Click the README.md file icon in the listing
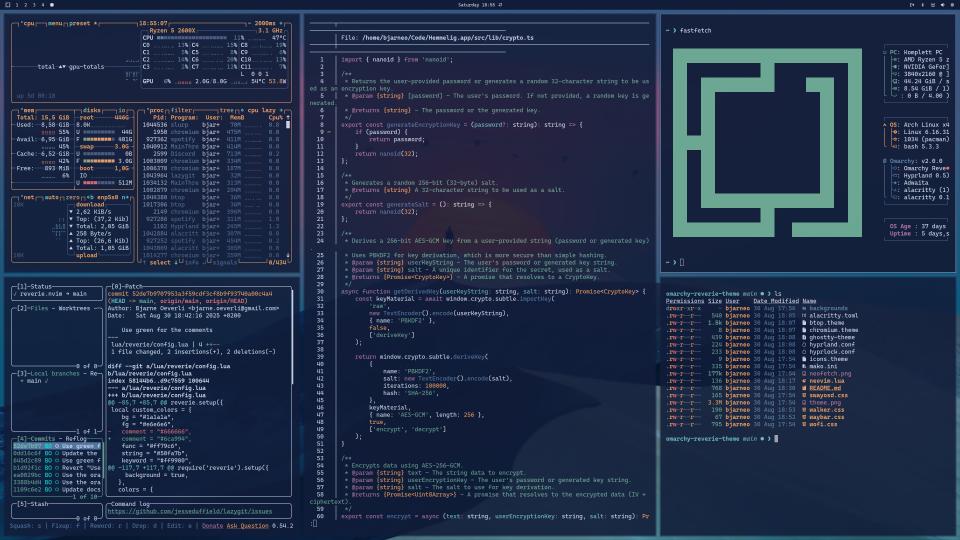 804,388
